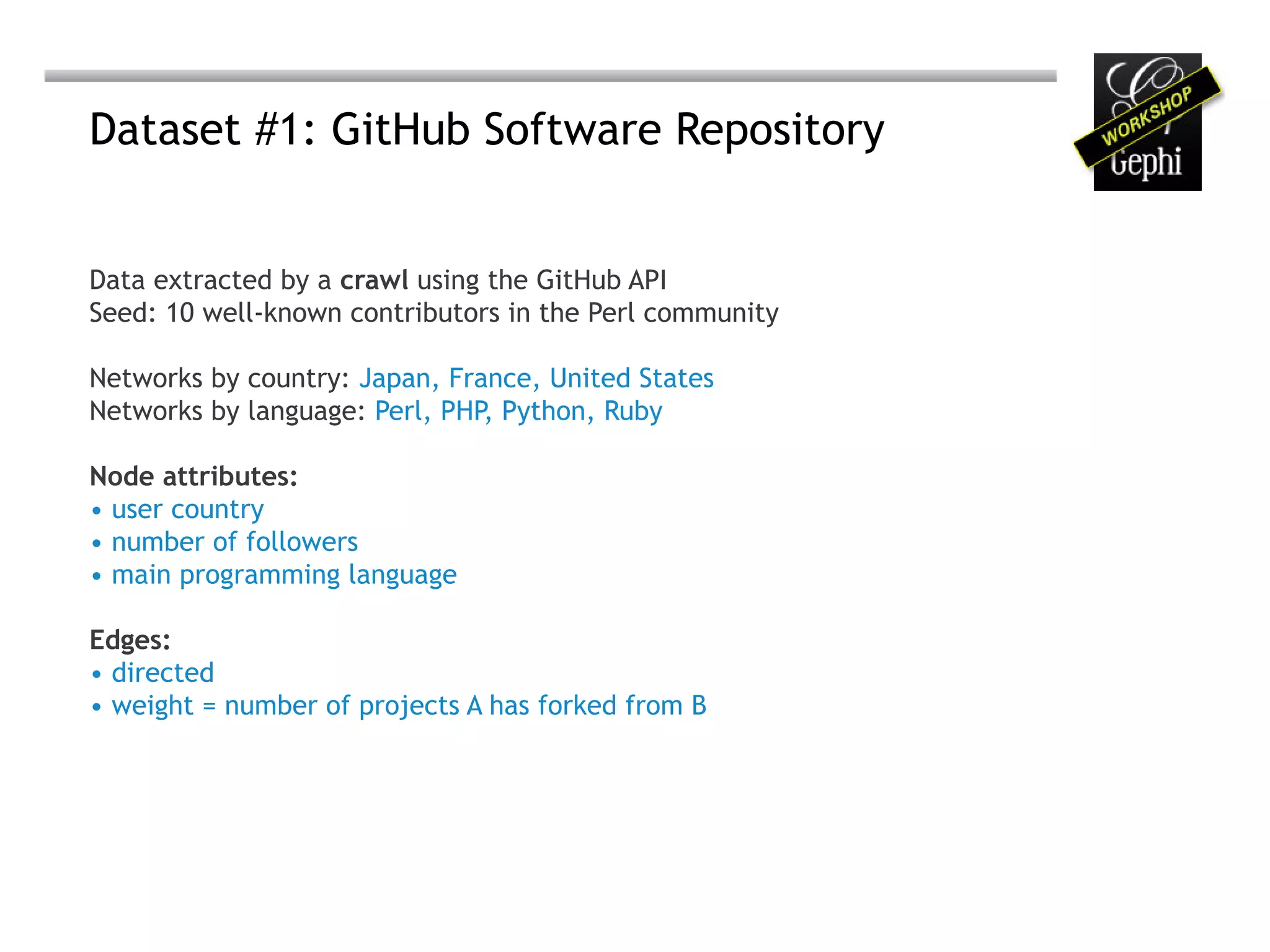Open the United States network link
1270x952 pixels.
[631, 378]
